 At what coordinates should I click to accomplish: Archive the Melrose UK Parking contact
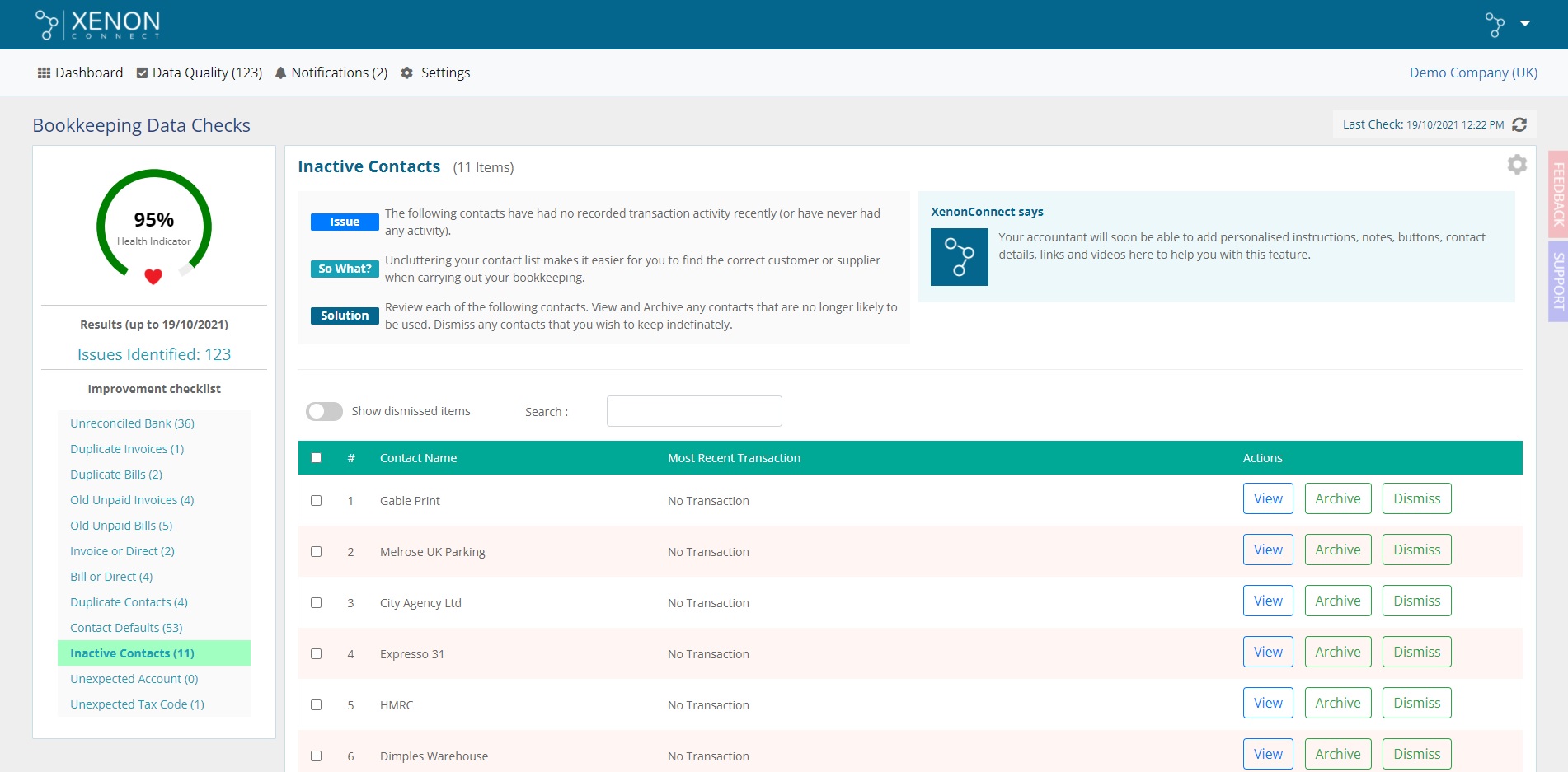coord(1337,550)
